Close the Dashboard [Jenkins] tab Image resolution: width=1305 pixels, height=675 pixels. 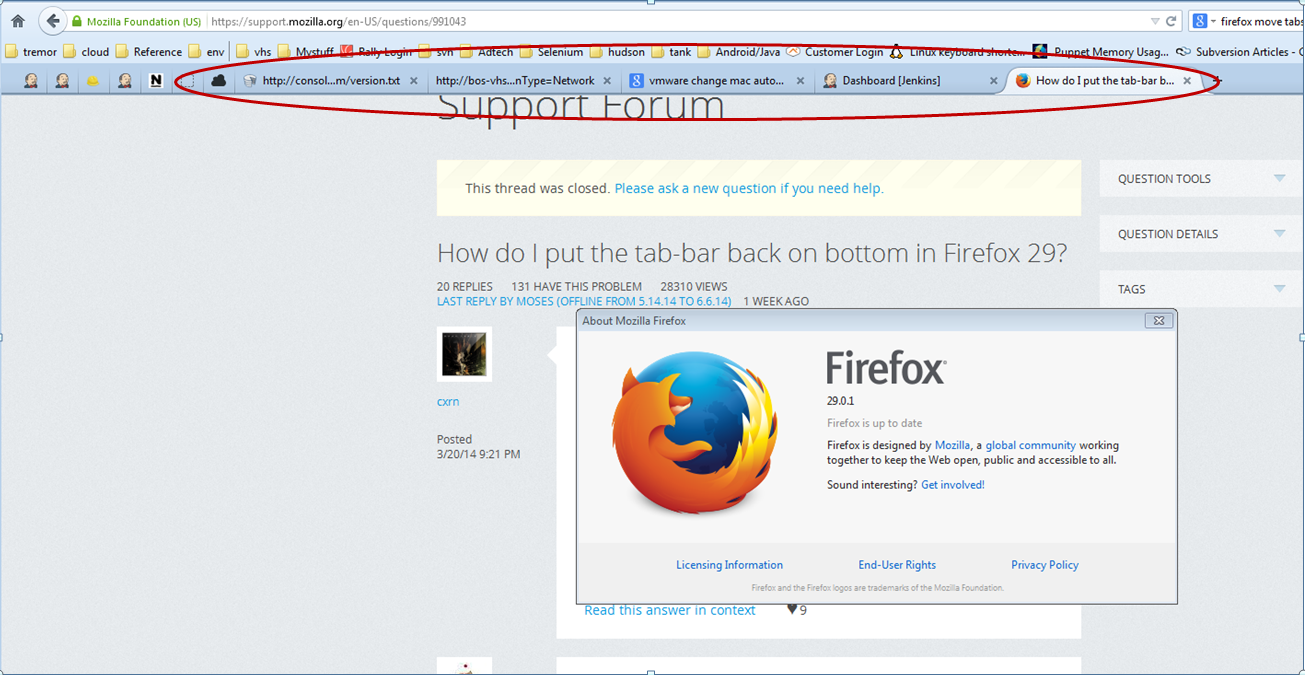pyautogui.click(x=993, y=81)
